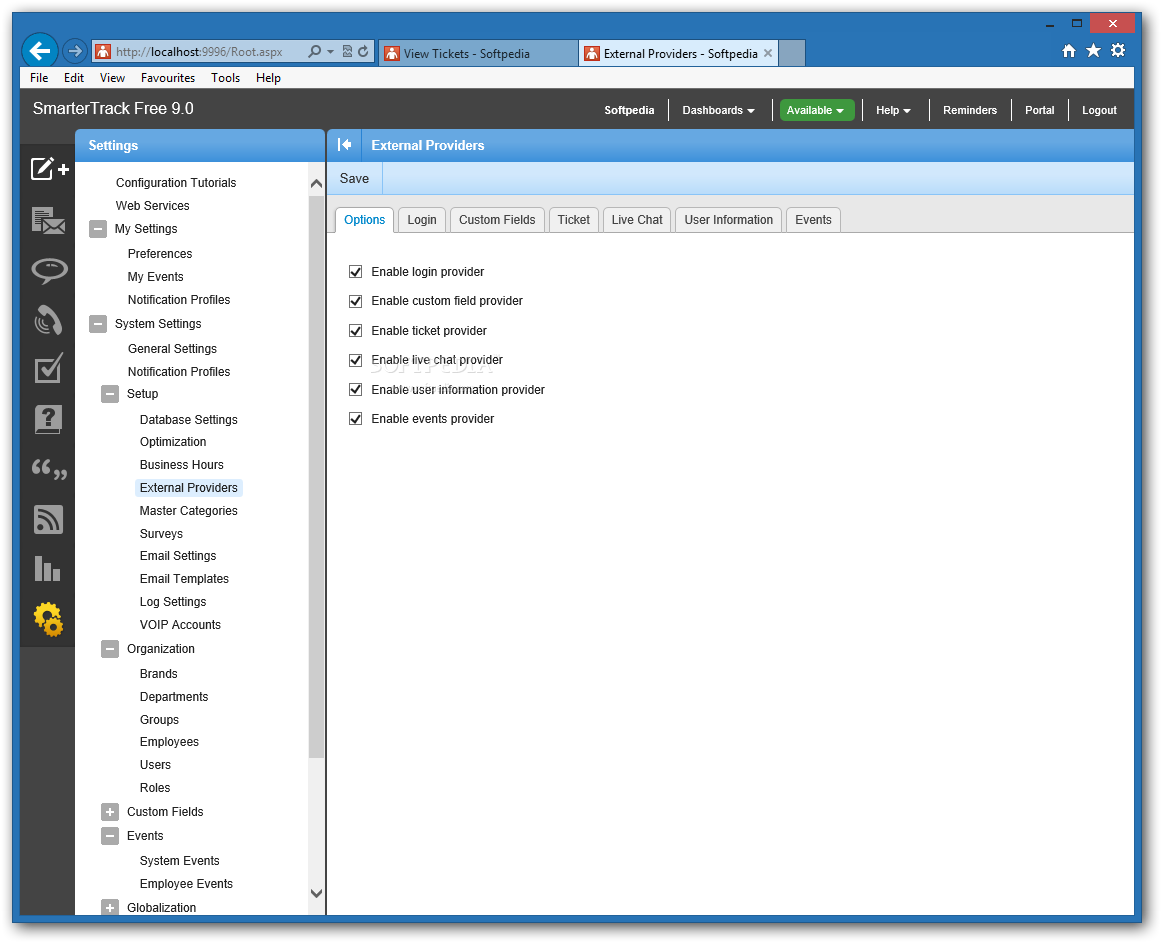The width and height of the screenshot is (1162, 943).
Task: Switch to the Ticket tab
Action: 574,220
